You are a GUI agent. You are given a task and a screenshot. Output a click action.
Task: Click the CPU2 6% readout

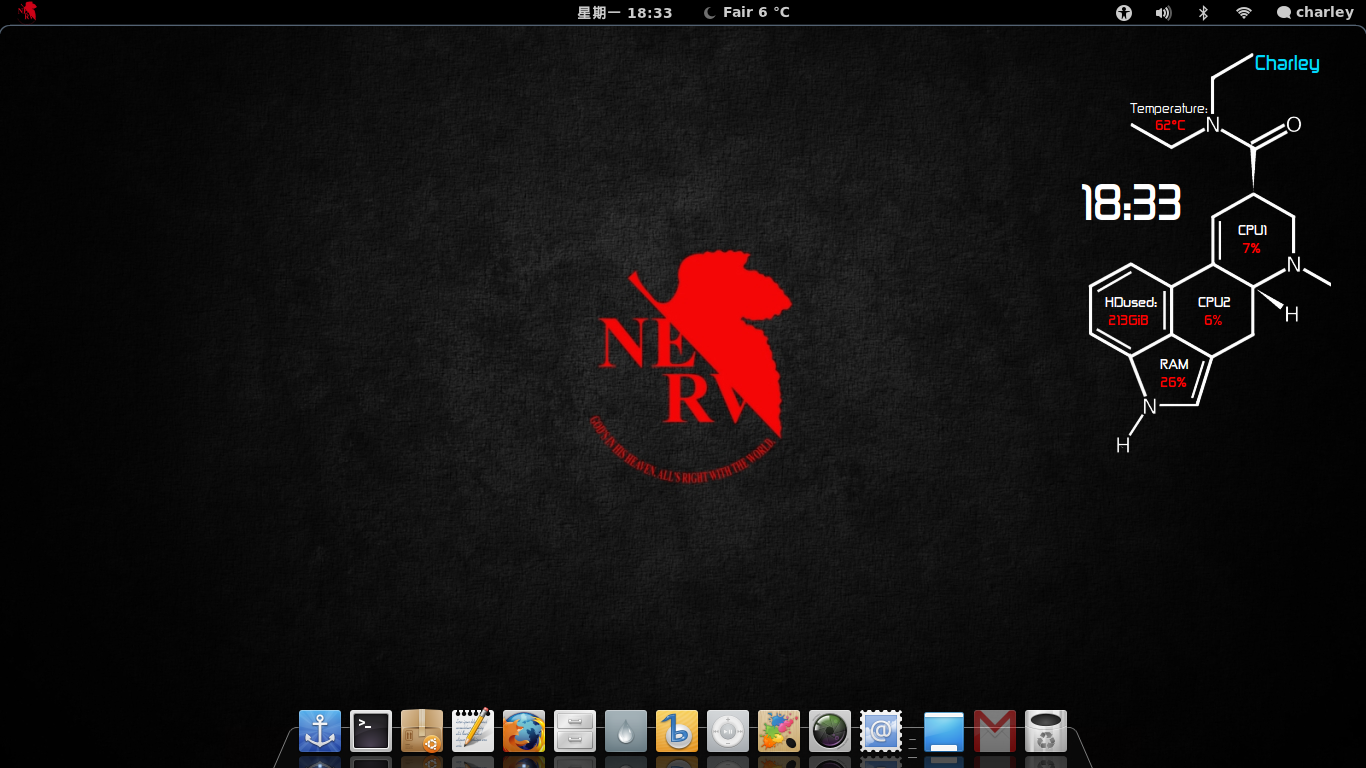[x=1214, y=311]
